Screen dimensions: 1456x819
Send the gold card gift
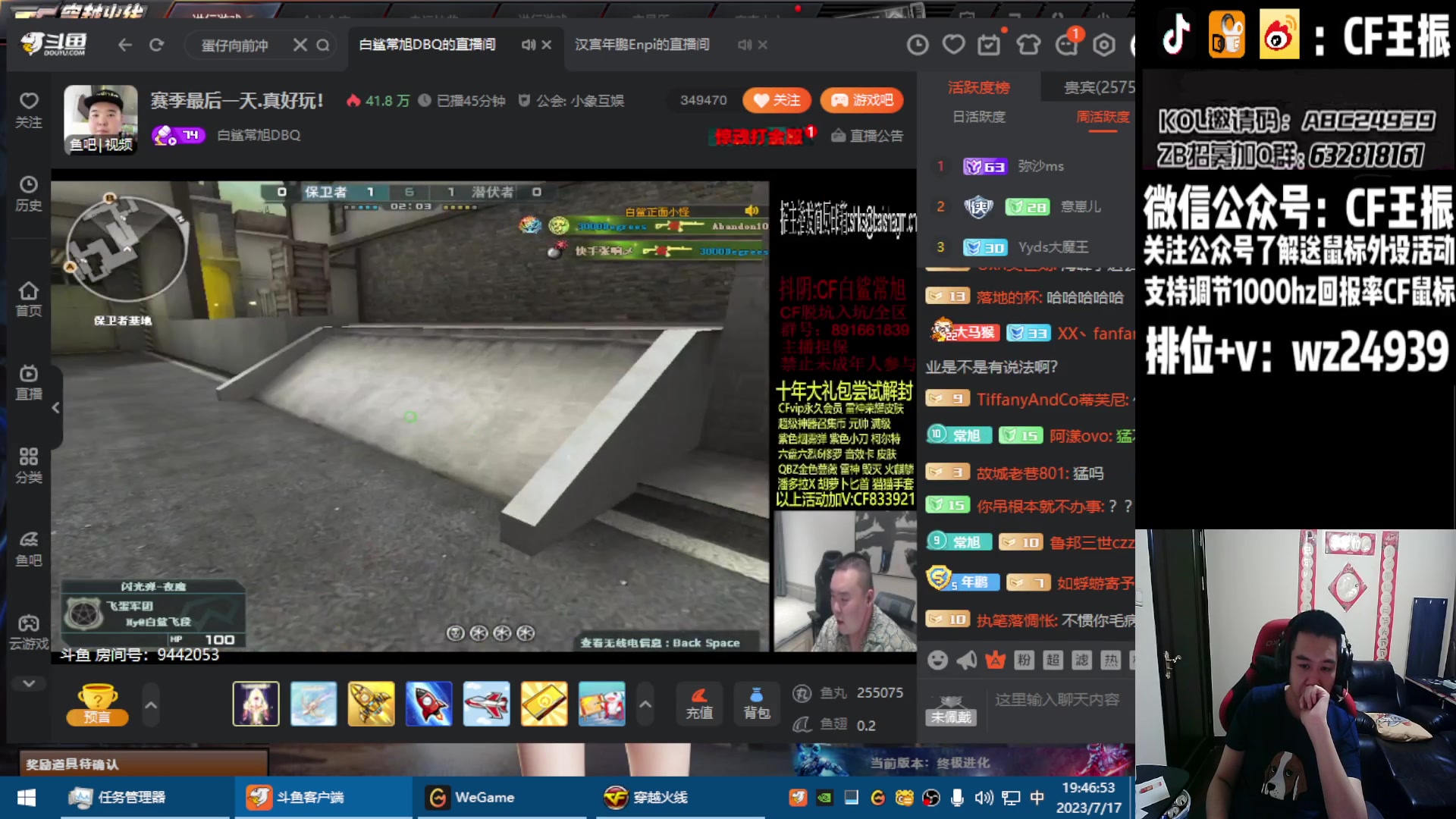pos(544,704)
